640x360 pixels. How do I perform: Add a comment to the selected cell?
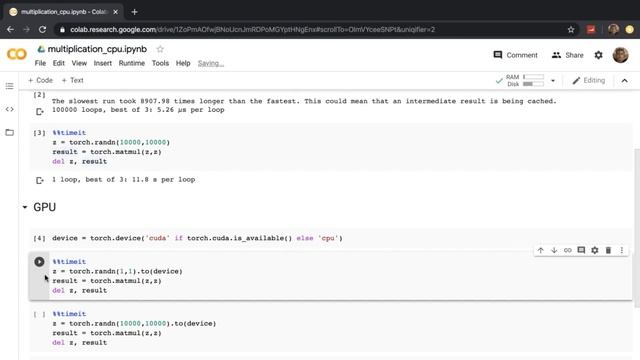click(x=581, y=250)
